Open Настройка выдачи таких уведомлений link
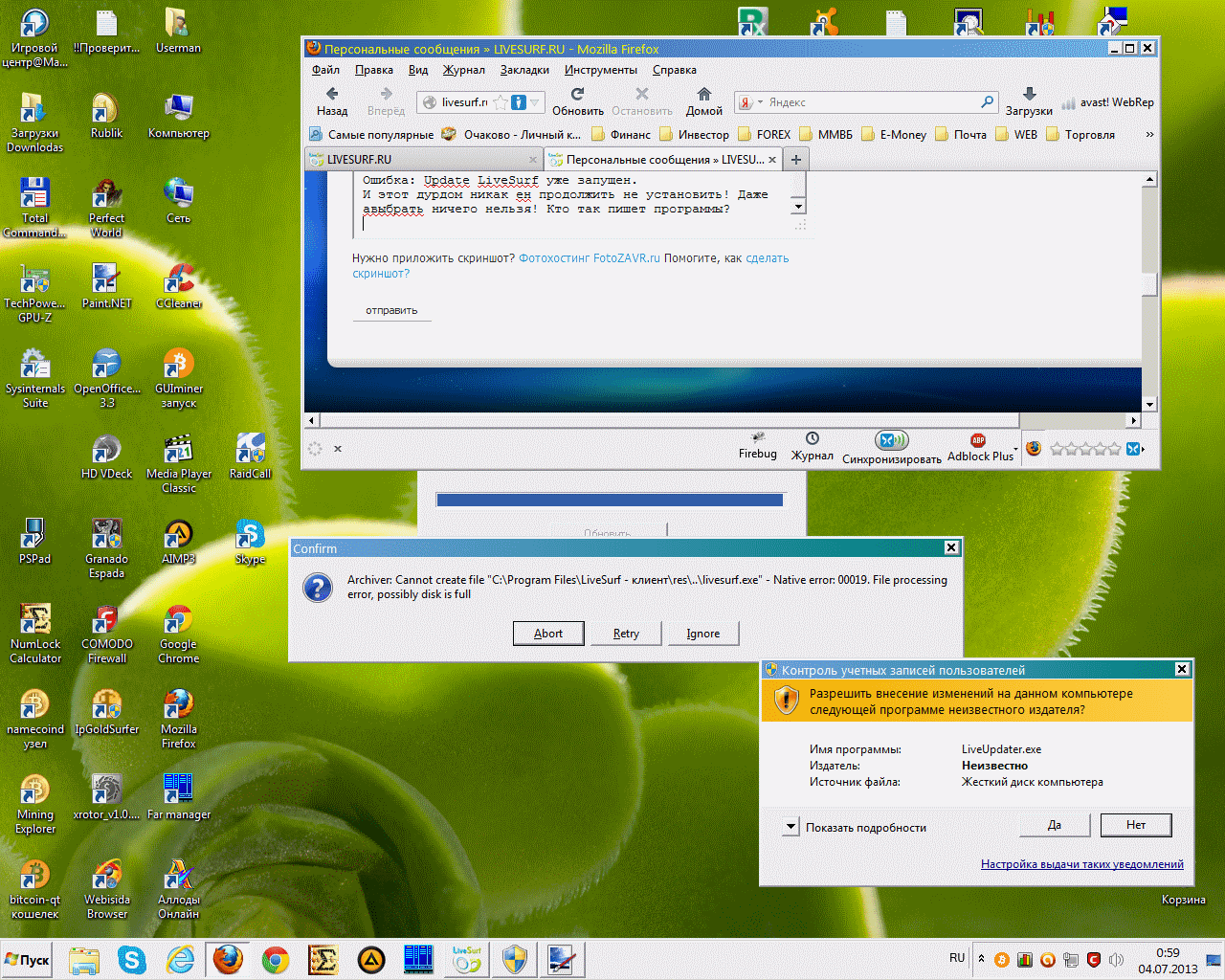1225x980 pixels. point(1082,864)
